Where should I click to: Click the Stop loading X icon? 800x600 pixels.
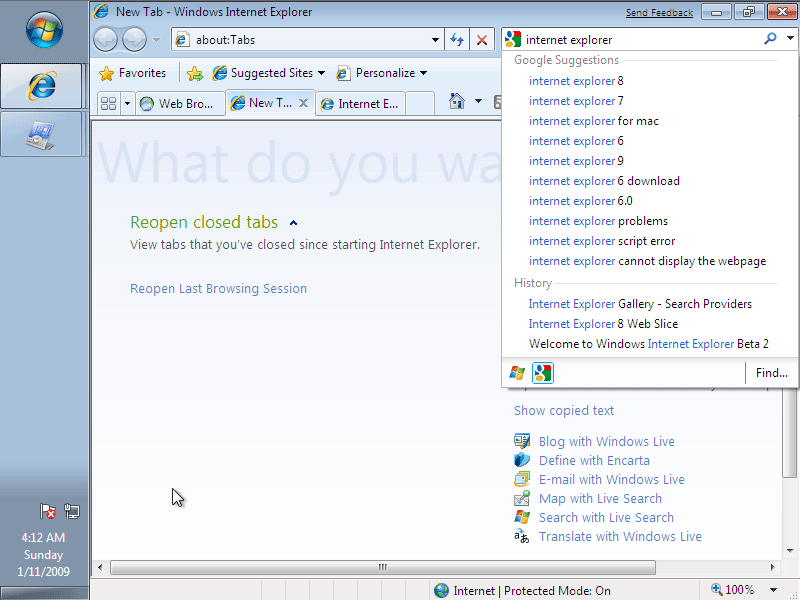tap(482, 40)
